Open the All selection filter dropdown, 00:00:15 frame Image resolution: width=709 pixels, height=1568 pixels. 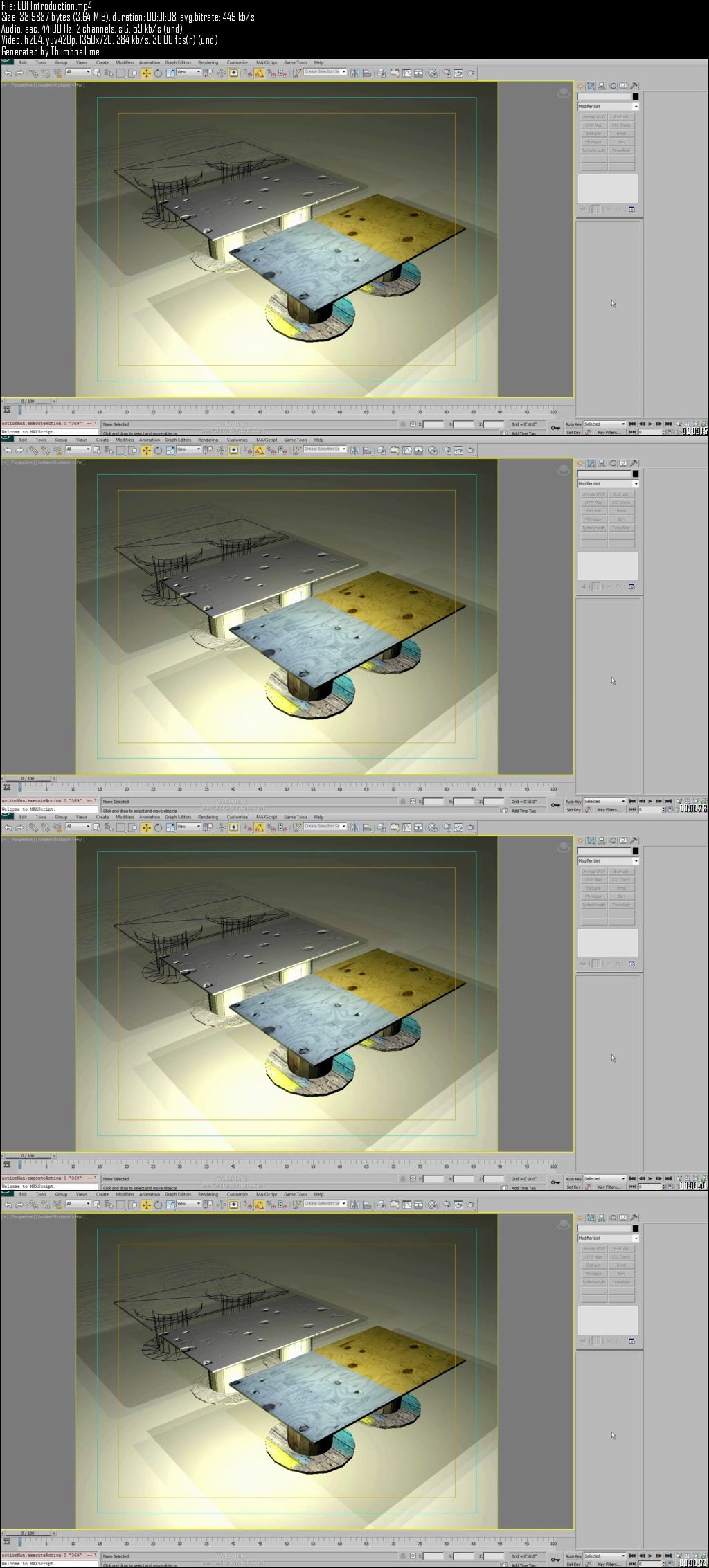pyautogui.click(x=78, y=71)
